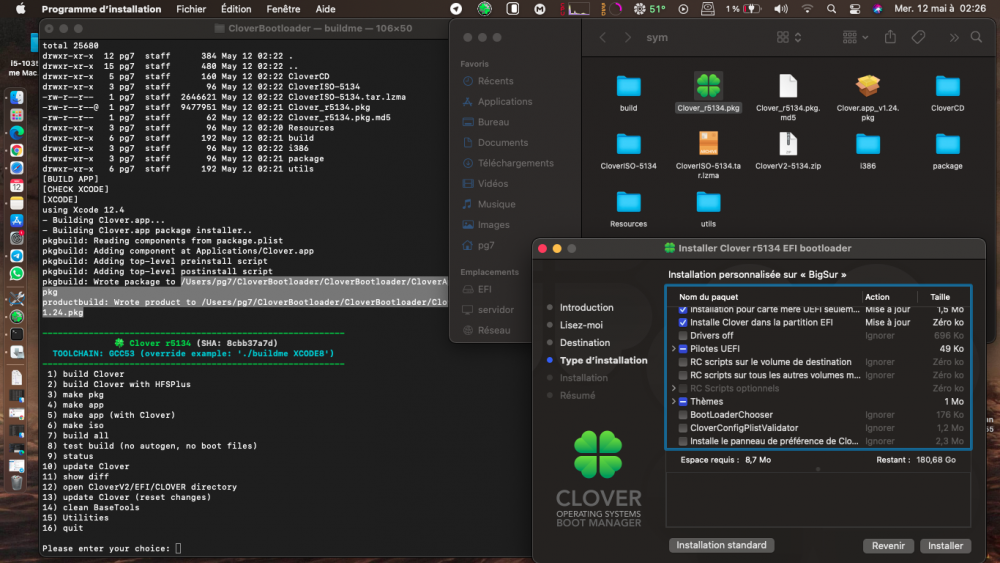Click the 'Installation standard' button

(721, 545)
